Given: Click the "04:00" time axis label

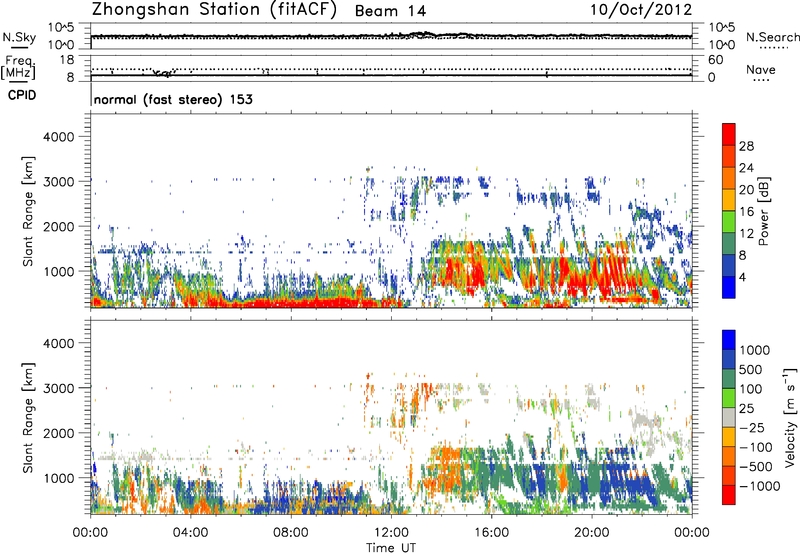Looking at the screenshot, I should tap(190, 533).
